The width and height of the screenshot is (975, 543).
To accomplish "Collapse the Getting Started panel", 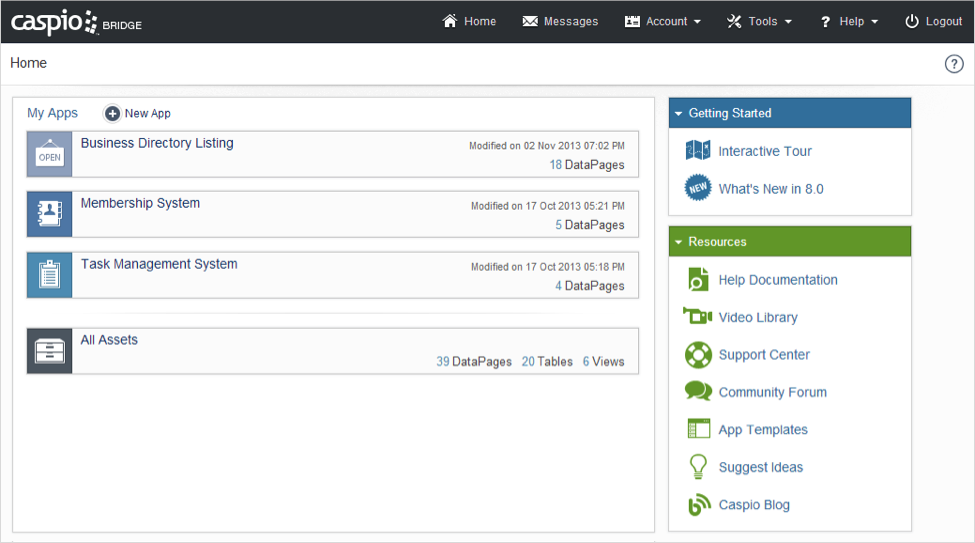I will click(679, 114).
